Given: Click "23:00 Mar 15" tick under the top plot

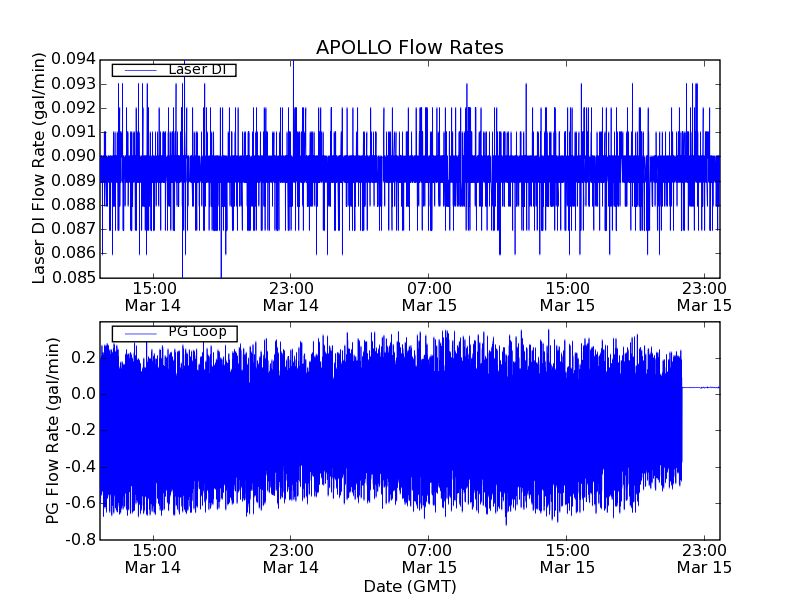Looking at the screenshot, I should coord(705,296).
